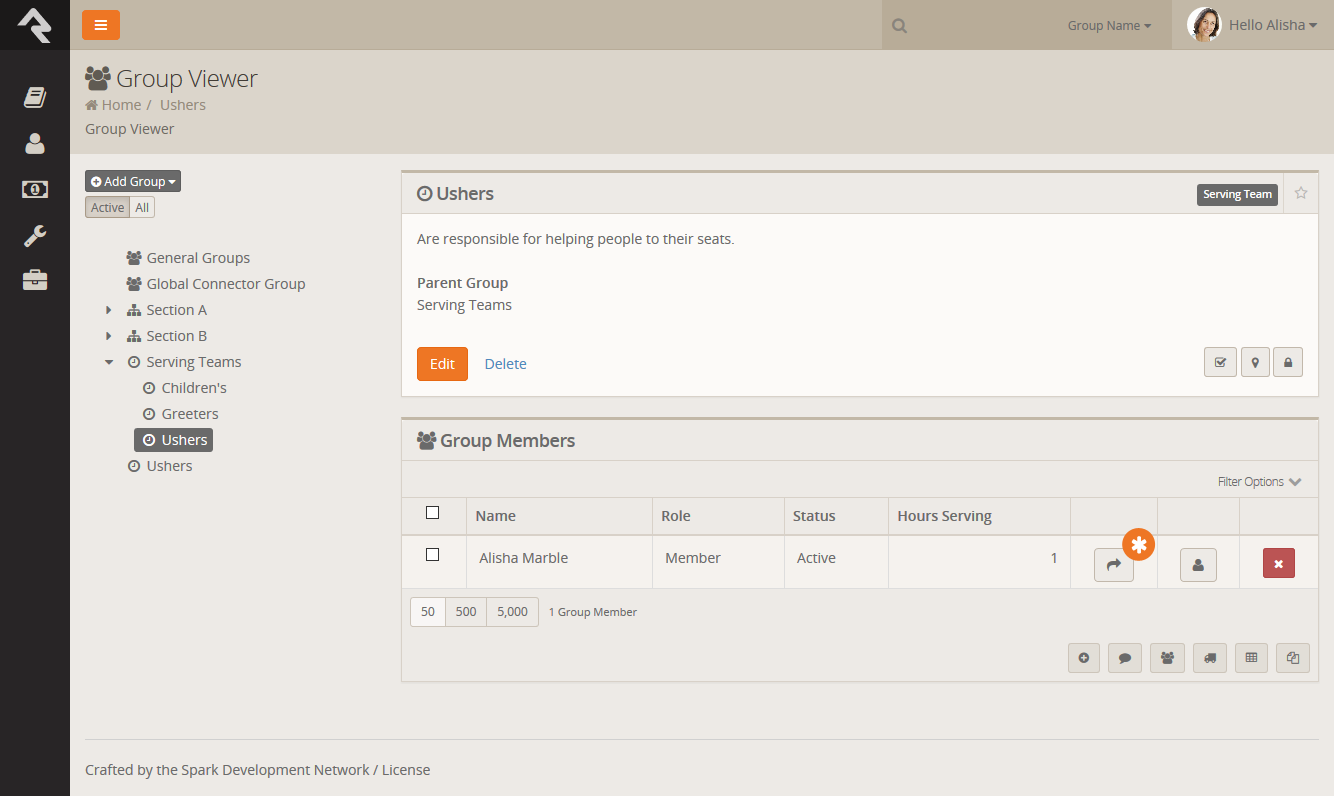
Task: Expand the Section A tree node
Action: [x=109, y=310]
